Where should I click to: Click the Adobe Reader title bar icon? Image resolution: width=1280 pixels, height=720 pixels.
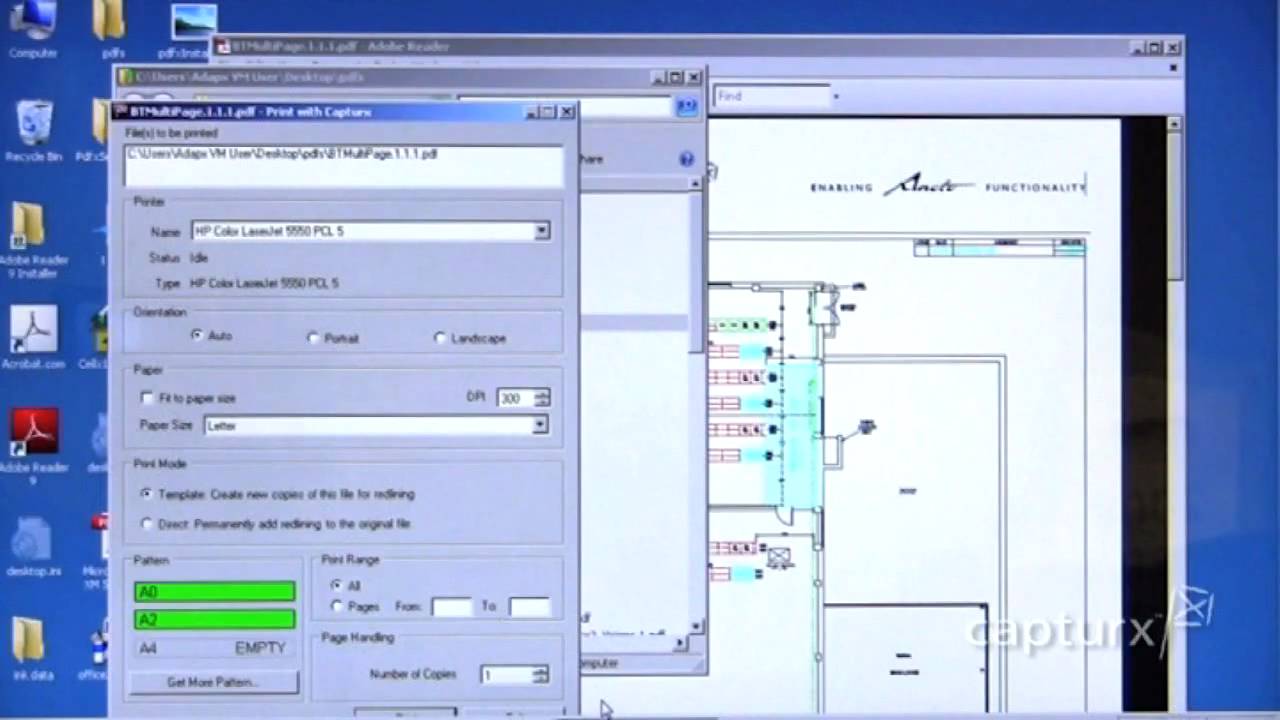click(x=223, y=46)
